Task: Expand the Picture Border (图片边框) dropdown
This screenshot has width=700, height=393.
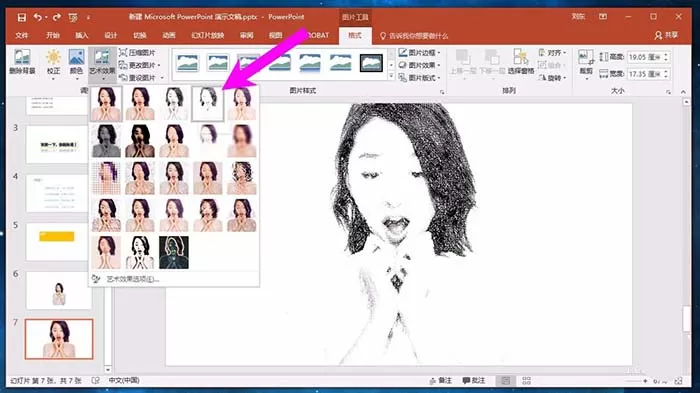Action: [x=420, y=53]
